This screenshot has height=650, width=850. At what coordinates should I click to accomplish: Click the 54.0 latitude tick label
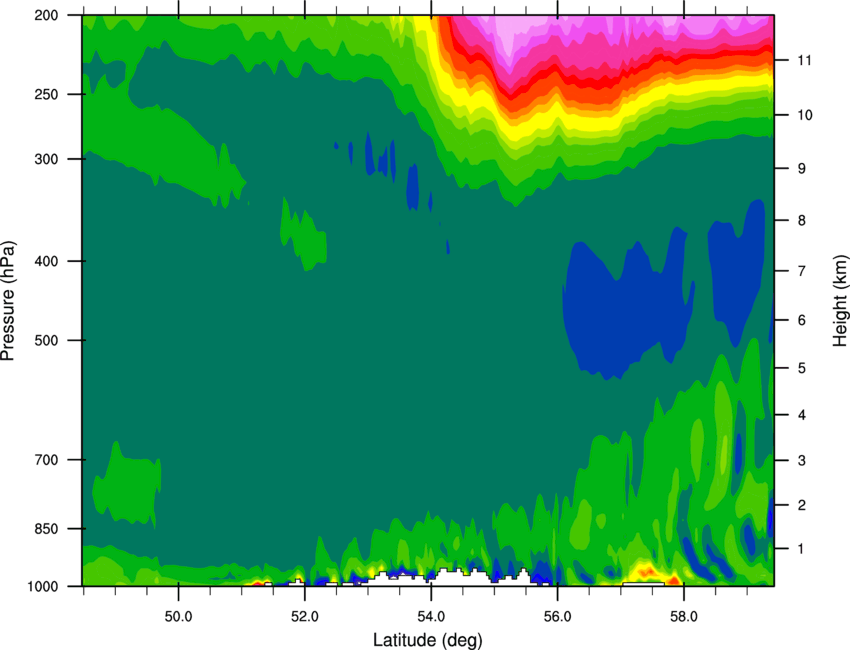[431, 616]
